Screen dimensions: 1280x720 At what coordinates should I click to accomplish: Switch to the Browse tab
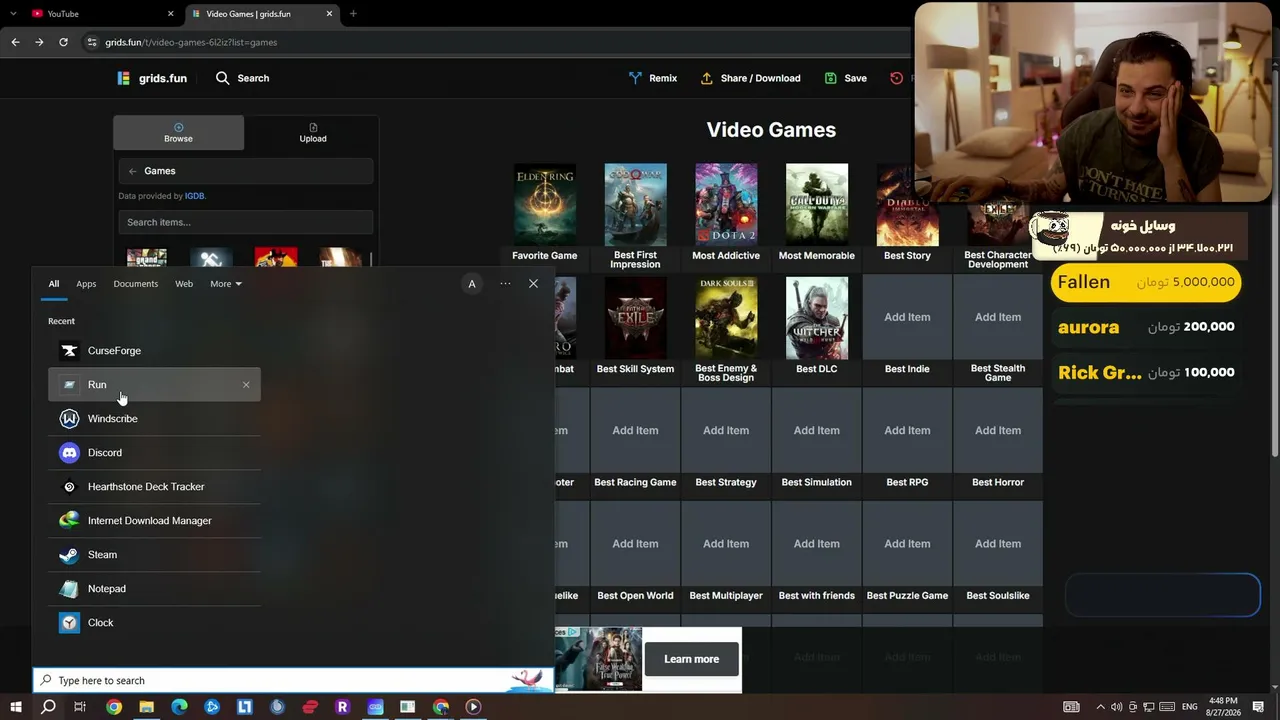pos(178,133)
